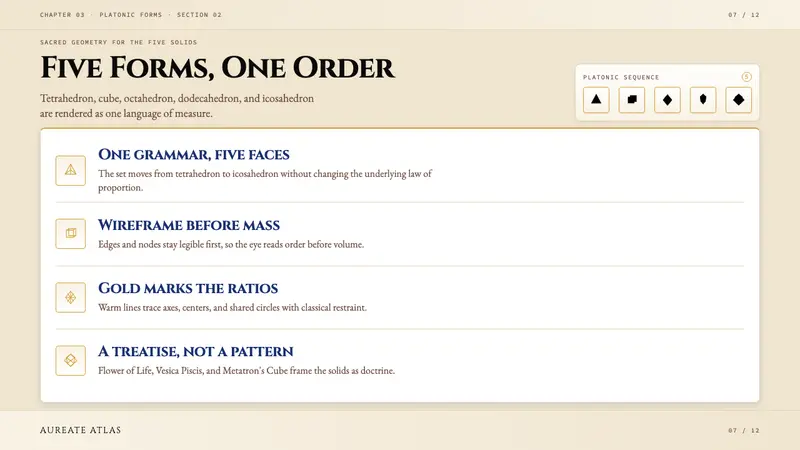This screenshot has width=800, height=450.
Task: Click the '07 / 12' page counter in footer
Action: [x=744, y=431]
